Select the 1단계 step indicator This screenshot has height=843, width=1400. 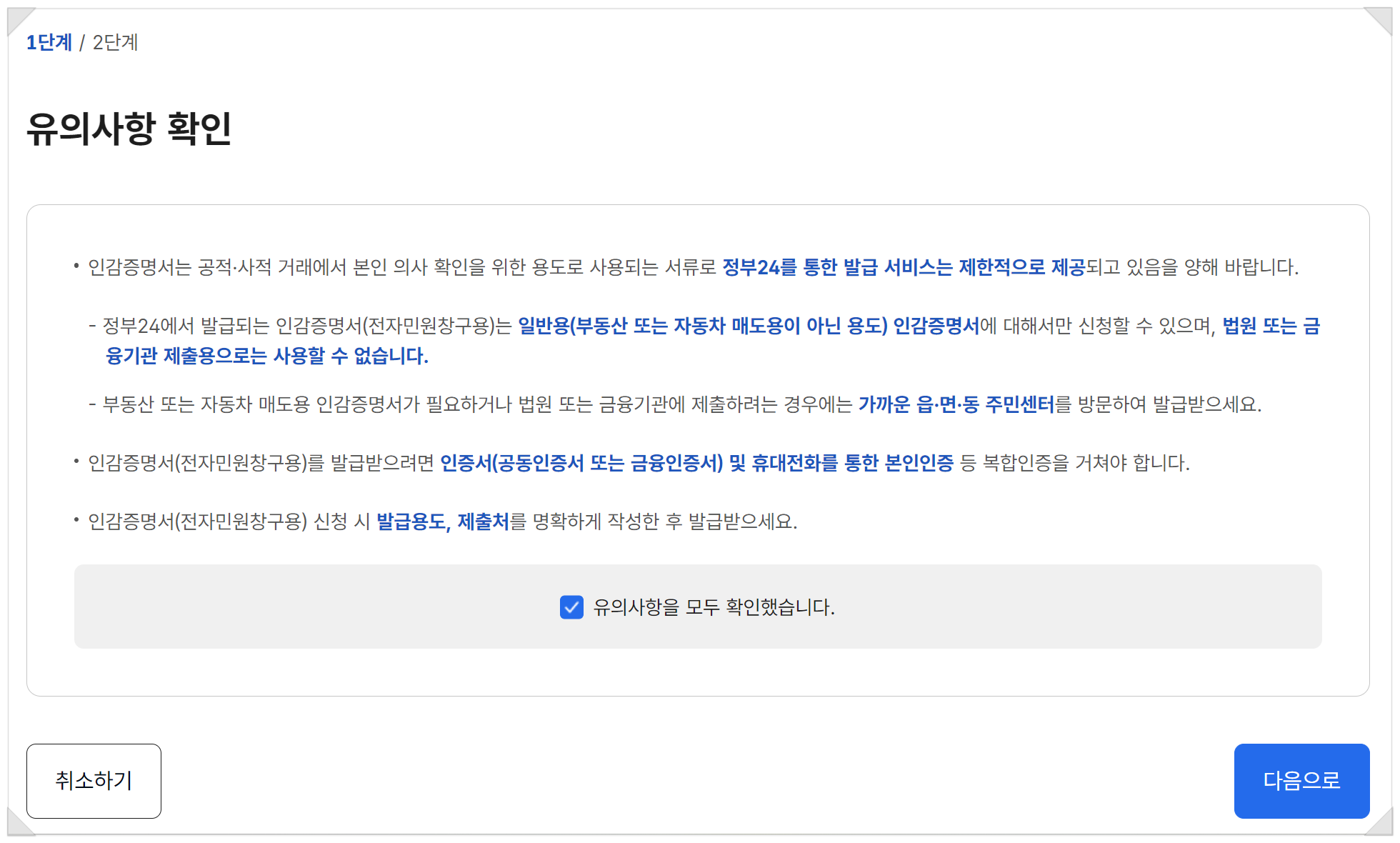[49, 43]
